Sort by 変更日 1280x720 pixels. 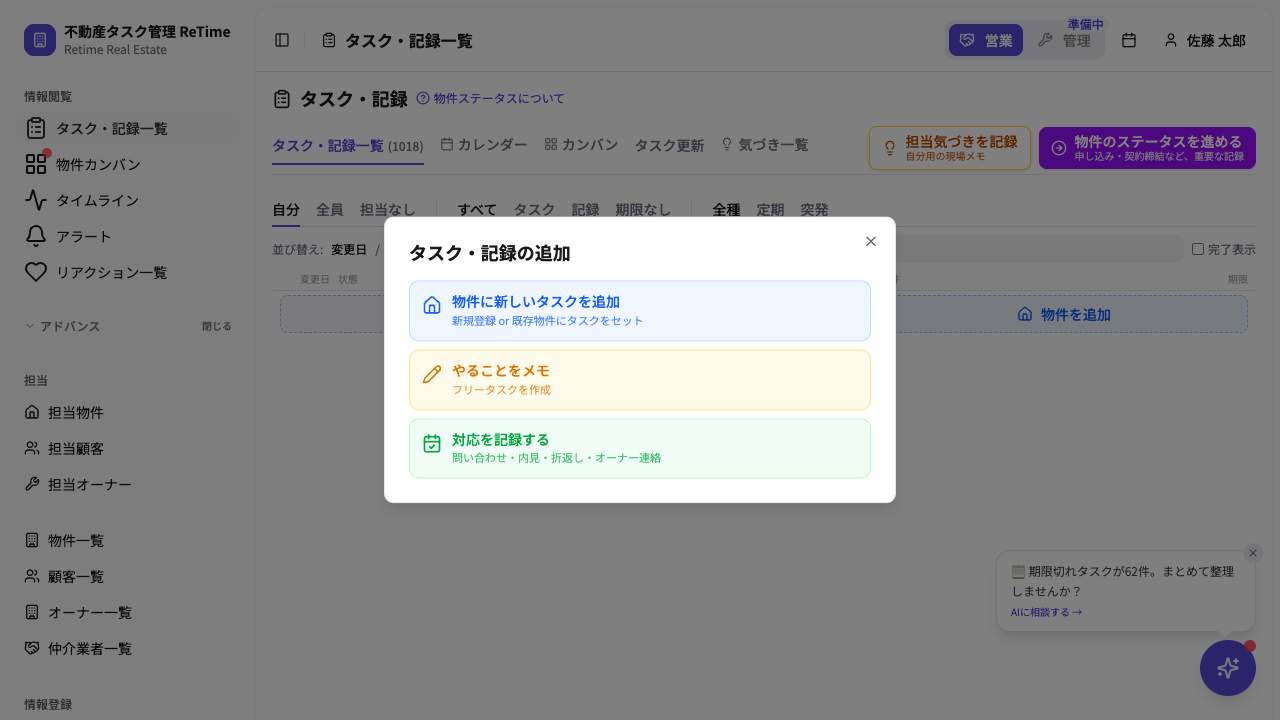click(x=349, y=250)
